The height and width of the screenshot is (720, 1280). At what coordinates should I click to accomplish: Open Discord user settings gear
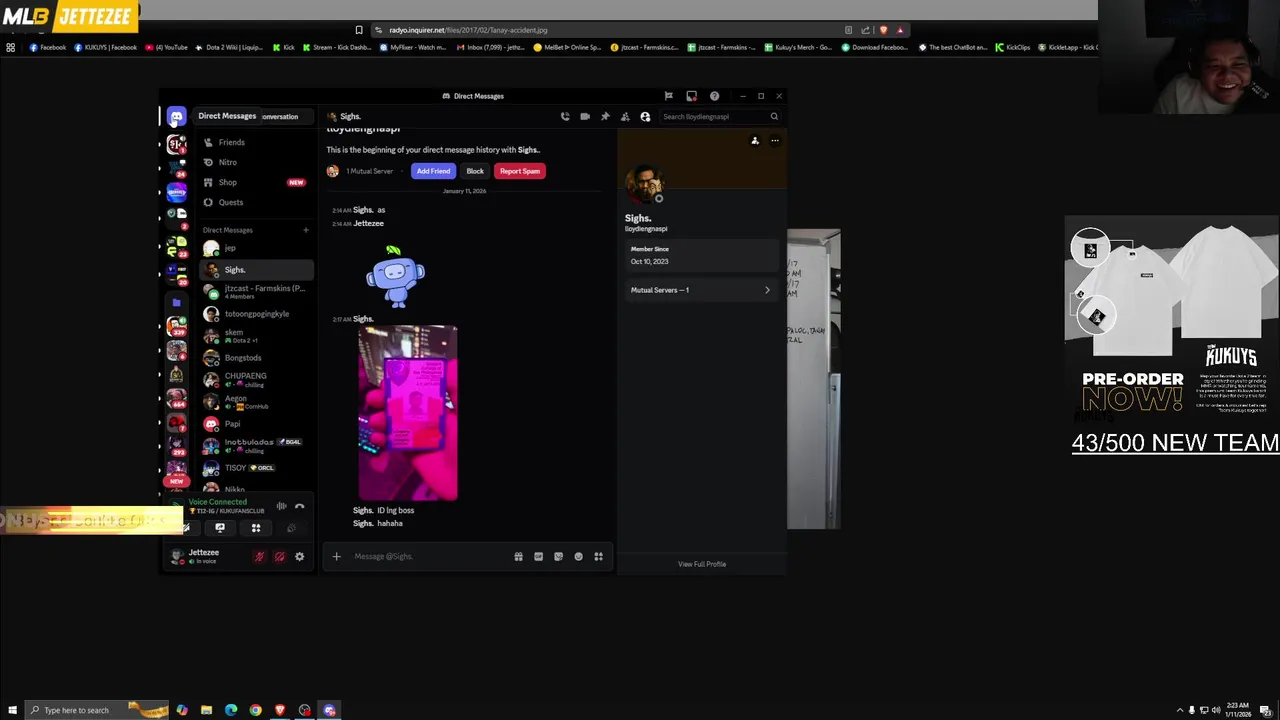[x=299, y=557]
